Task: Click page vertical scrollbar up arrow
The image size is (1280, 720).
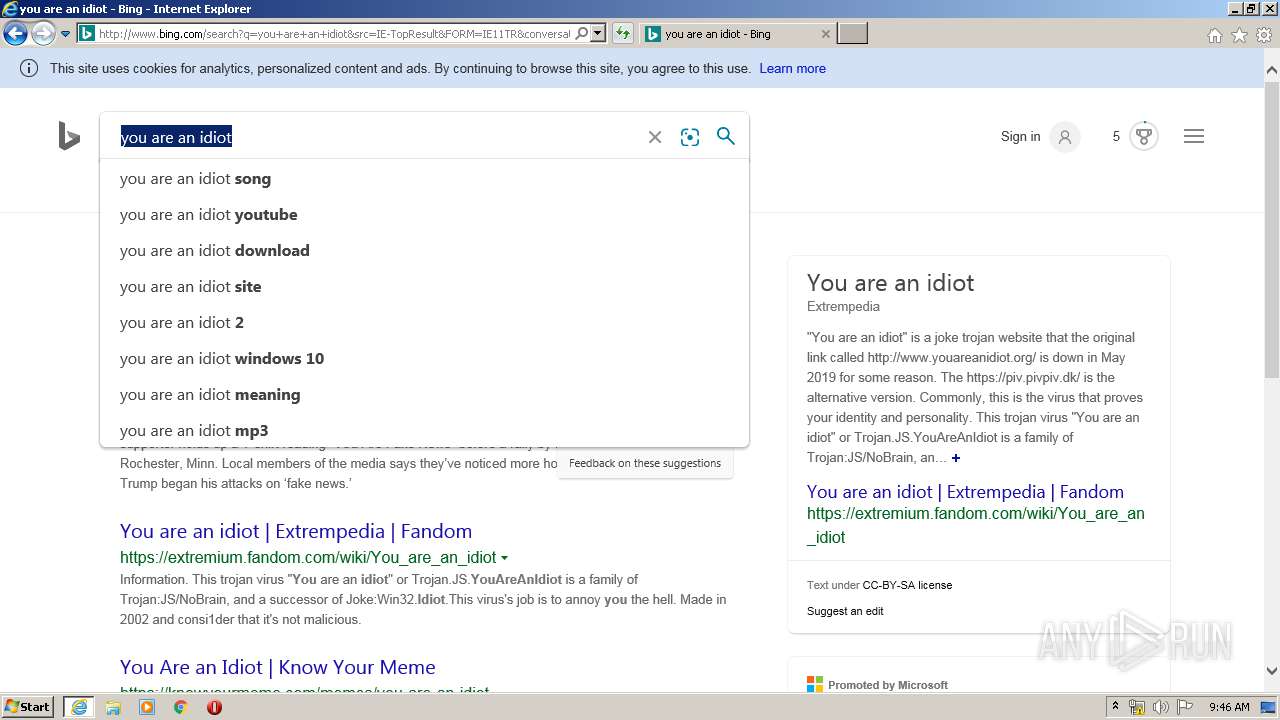Action: point(1272,70)
